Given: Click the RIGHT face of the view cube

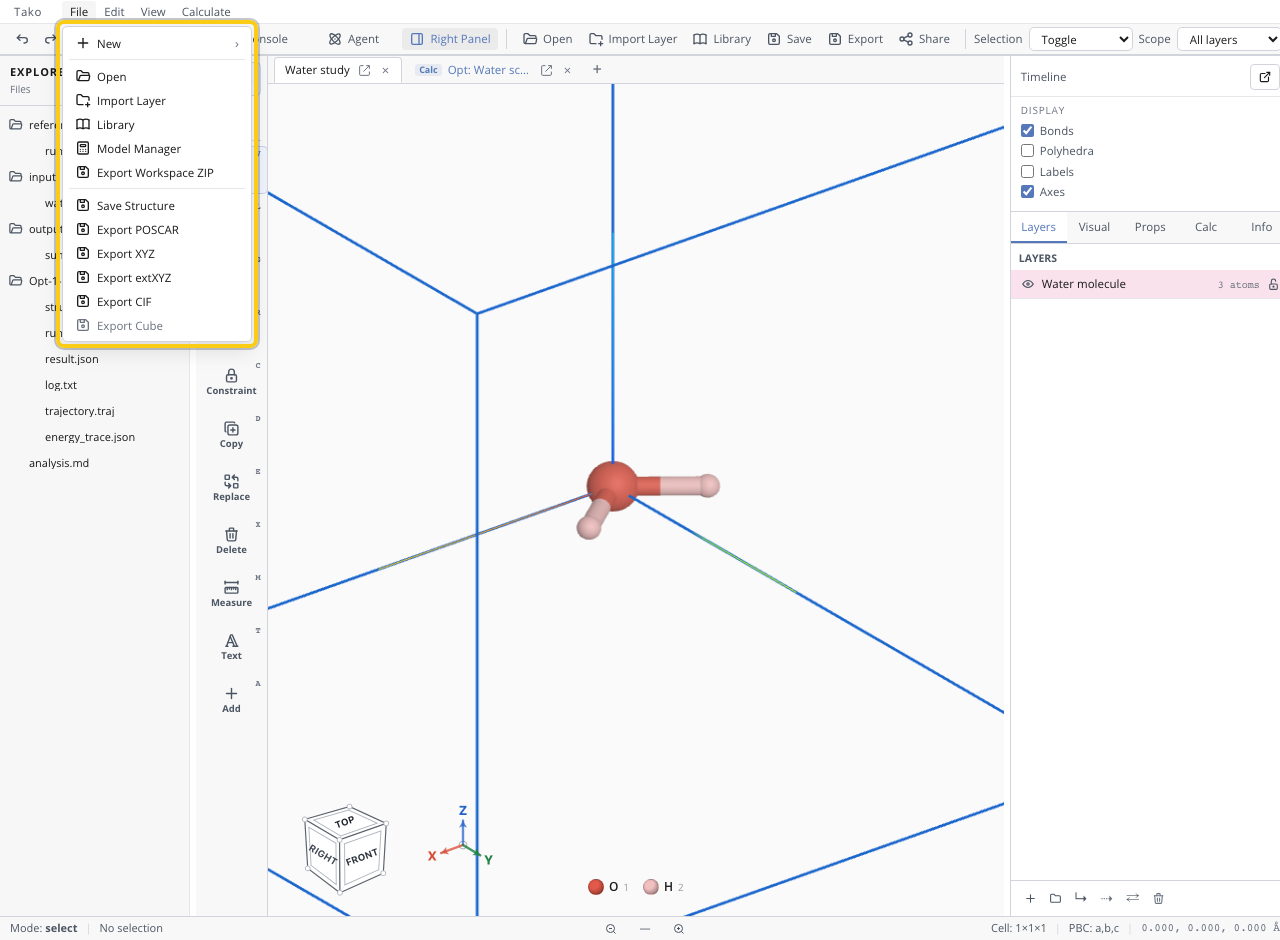Looking at the screenshot, I should pos(322,854).
